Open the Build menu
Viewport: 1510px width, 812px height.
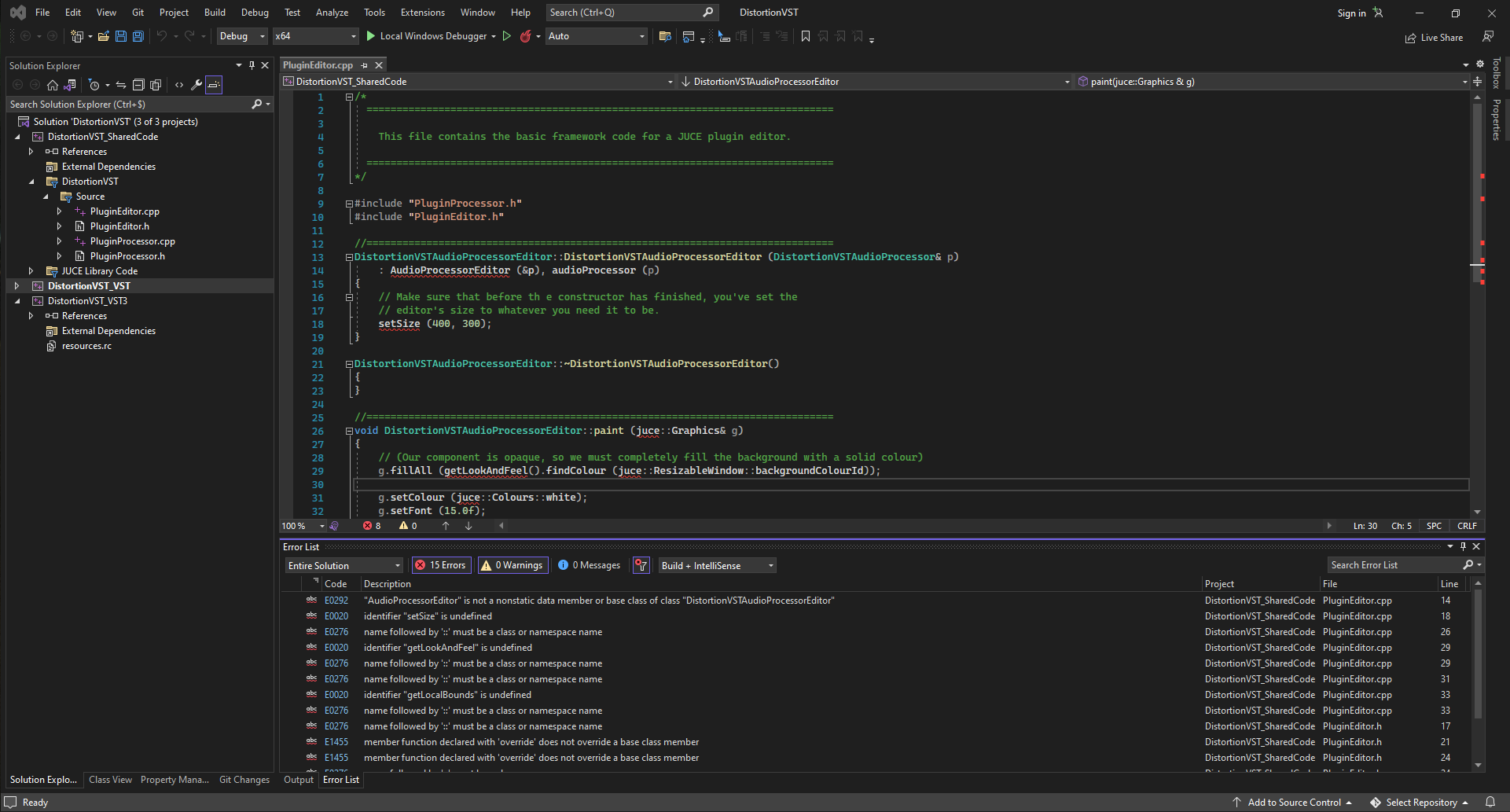point(215,13)
